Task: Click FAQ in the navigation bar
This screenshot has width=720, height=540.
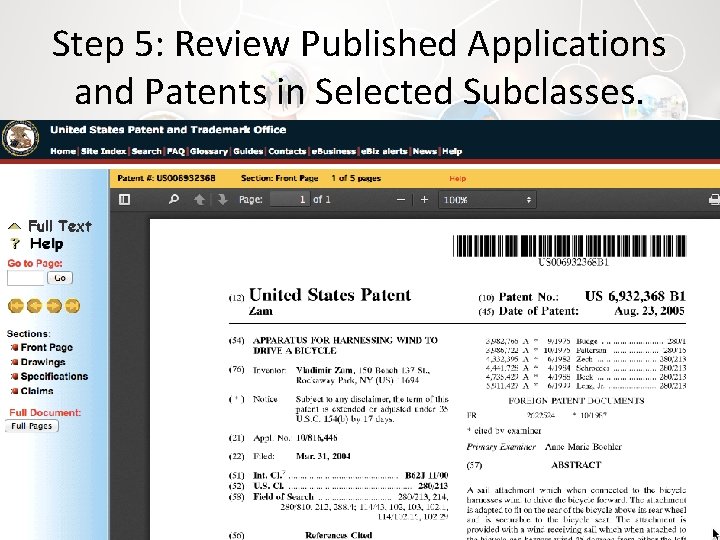Action: coord(176,151)
